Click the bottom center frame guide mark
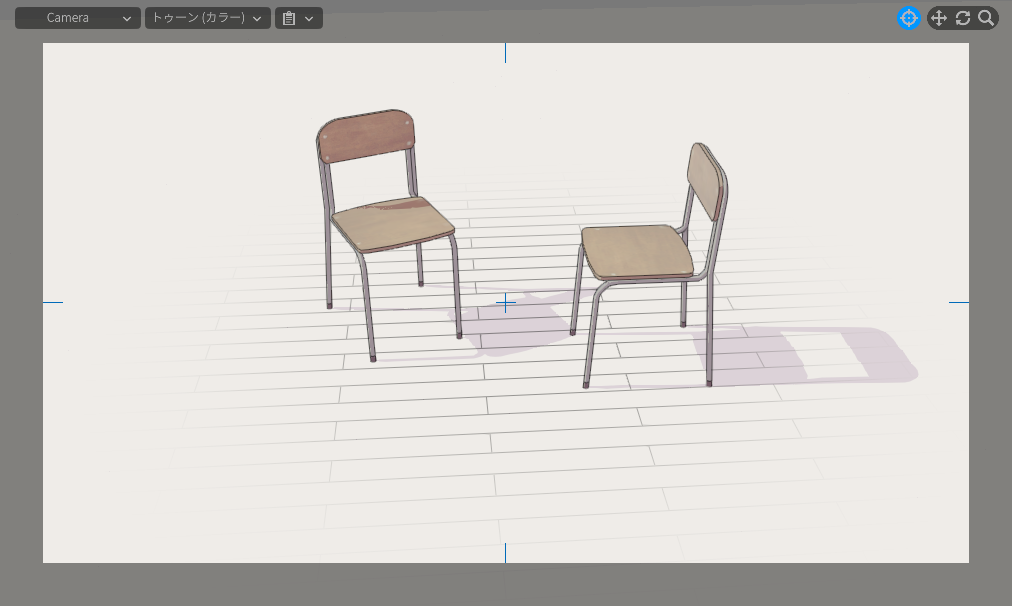 [505, 552]
